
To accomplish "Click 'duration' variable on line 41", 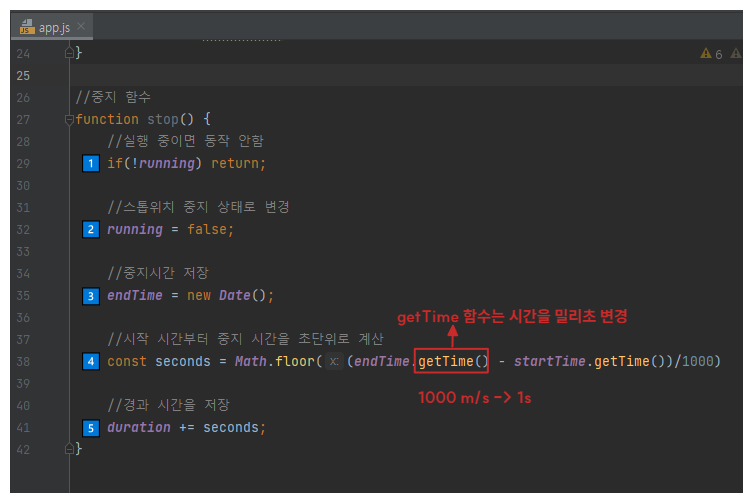I will [x=139, y=427].
